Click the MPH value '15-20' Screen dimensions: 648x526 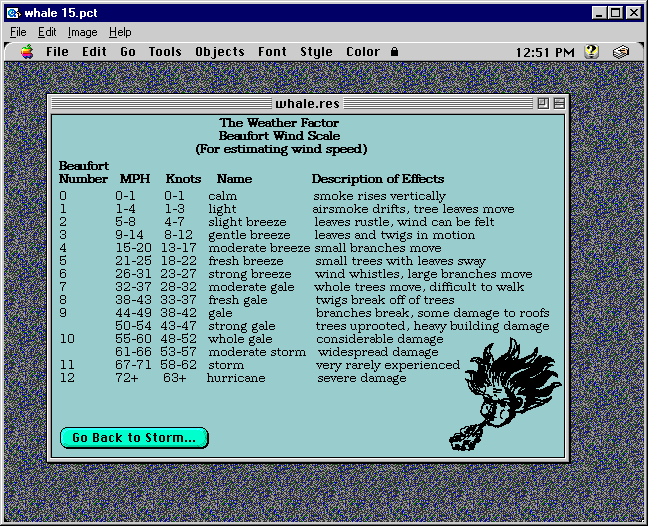tap(133, 248)
